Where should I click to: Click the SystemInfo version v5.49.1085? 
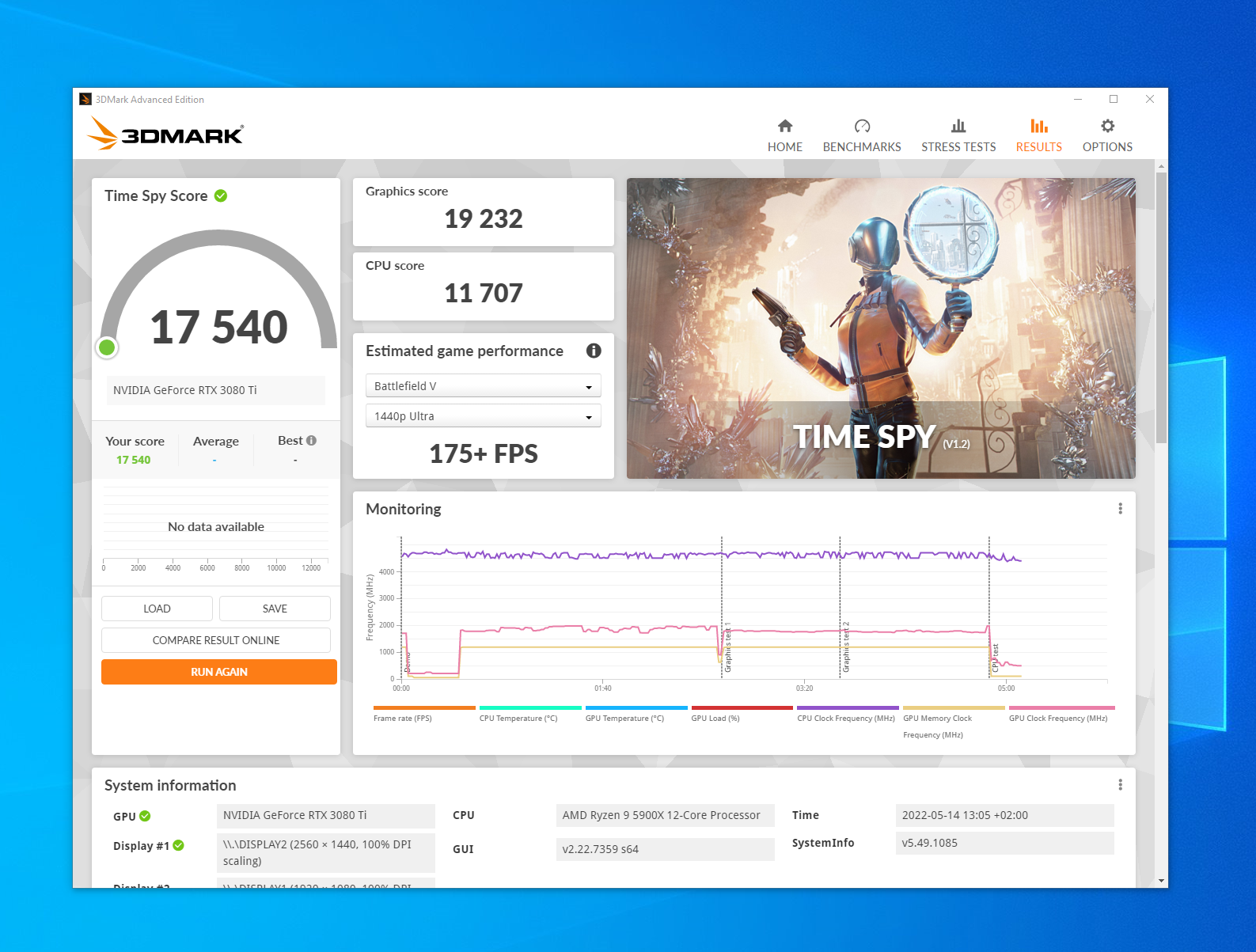[1004, 843]
